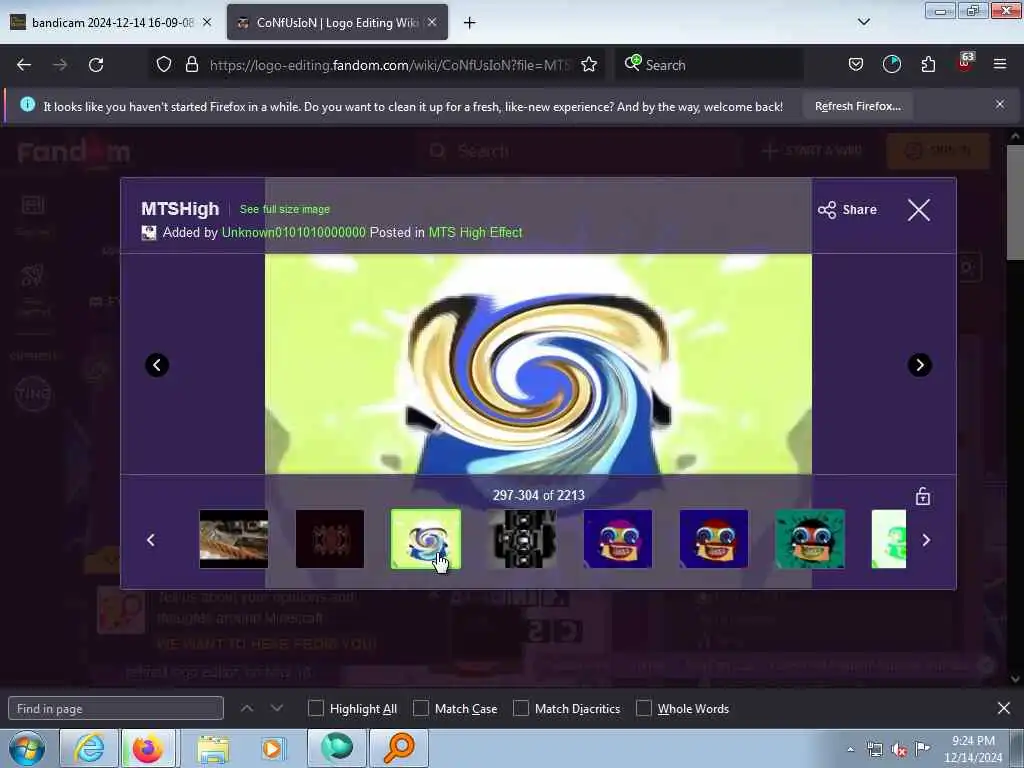Image resolution: width=1024 pixels, height=768 pixels.
Task: Close the CoNfUsIoN wiki tab
Action: 432,22
